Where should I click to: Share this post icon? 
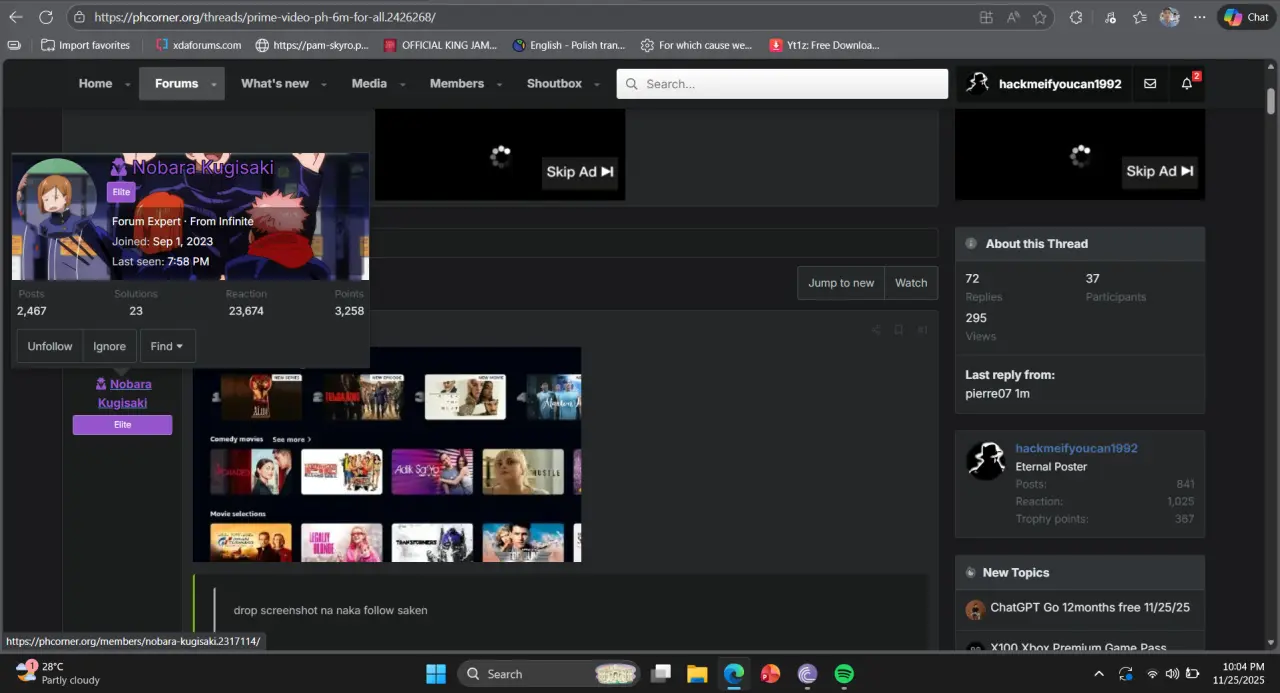[x=876, y=330]
